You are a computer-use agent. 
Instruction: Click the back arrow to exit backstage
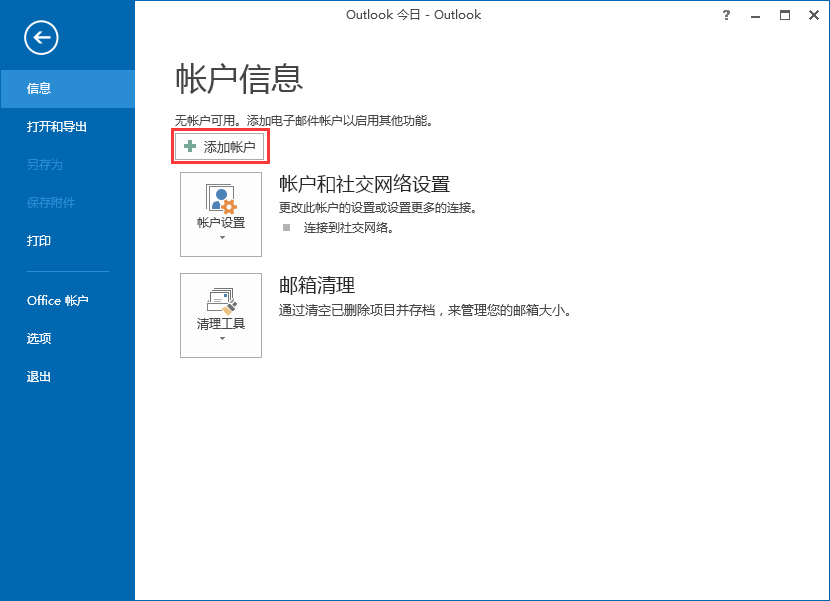41,38
